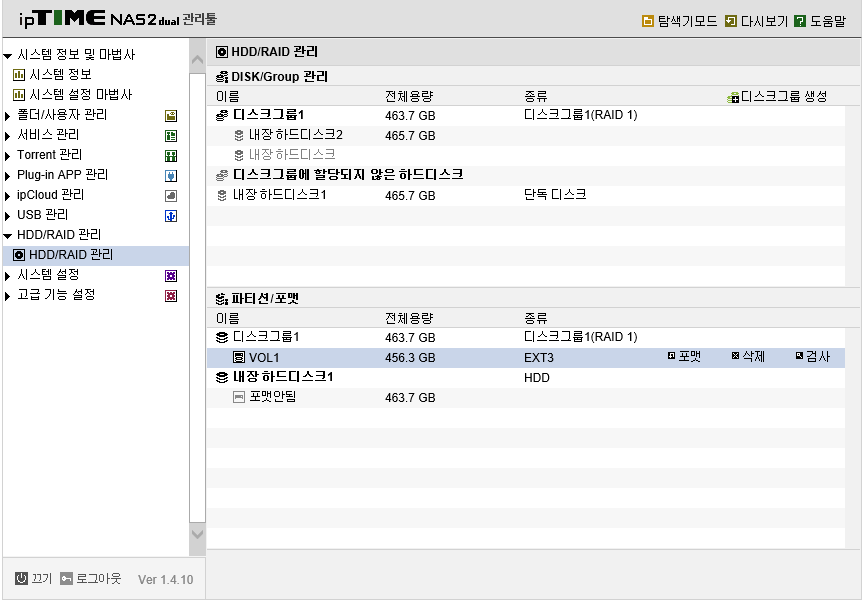This screenshot has height=608, width=866.
Task: Click the Torrent 관리 icon
Action: coord(171,156)
